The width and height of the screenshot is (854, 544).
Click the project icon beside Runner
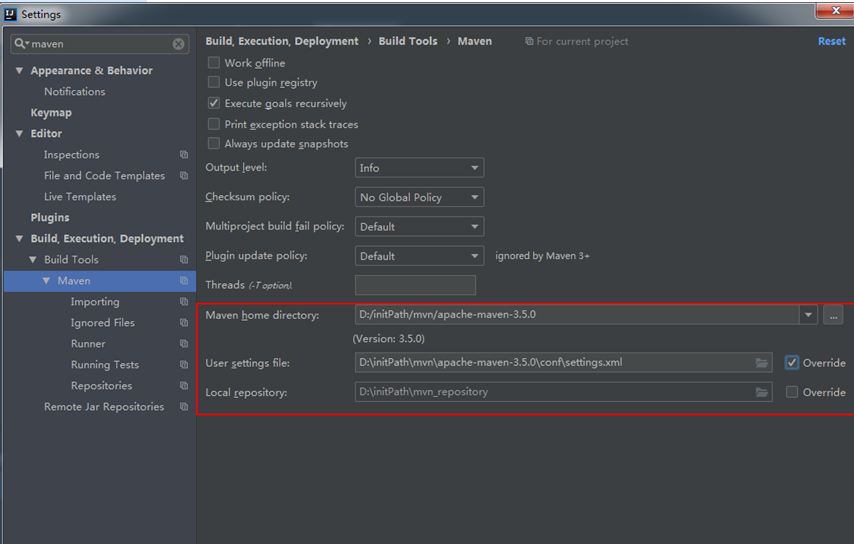(x=184, y=344)
